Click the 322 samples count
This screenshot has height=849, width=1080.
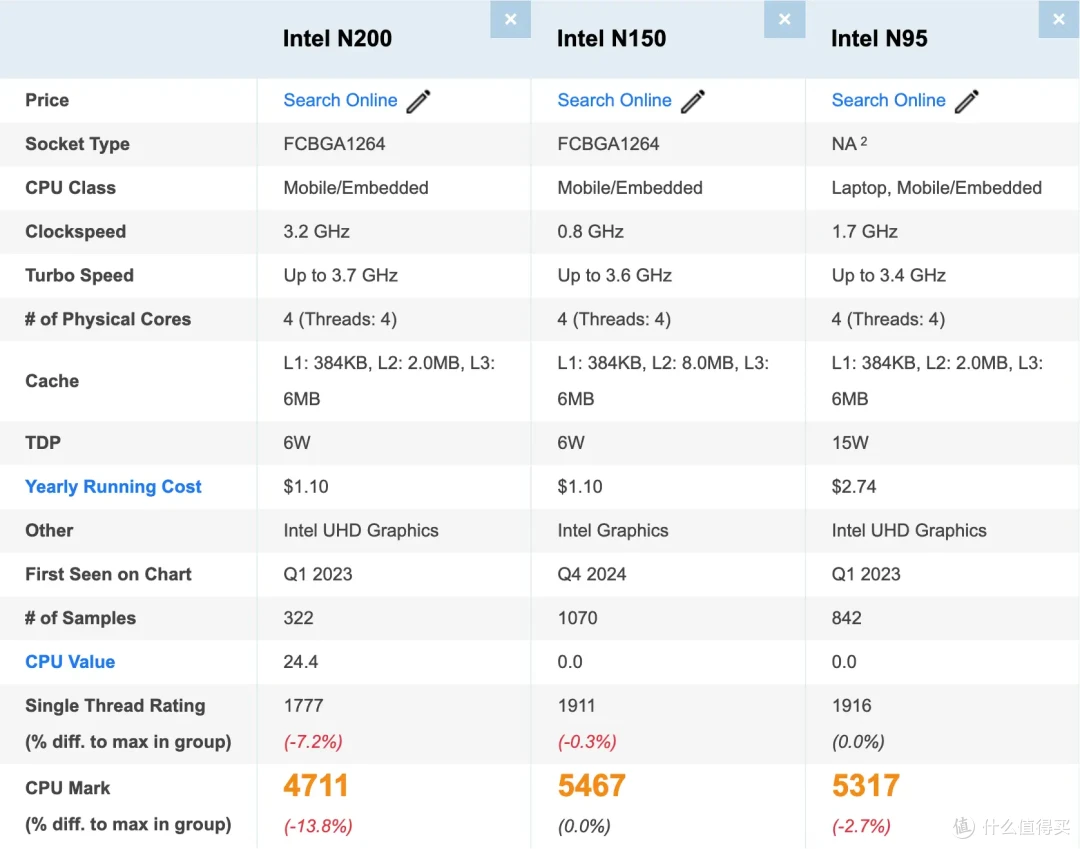[298, 618]
